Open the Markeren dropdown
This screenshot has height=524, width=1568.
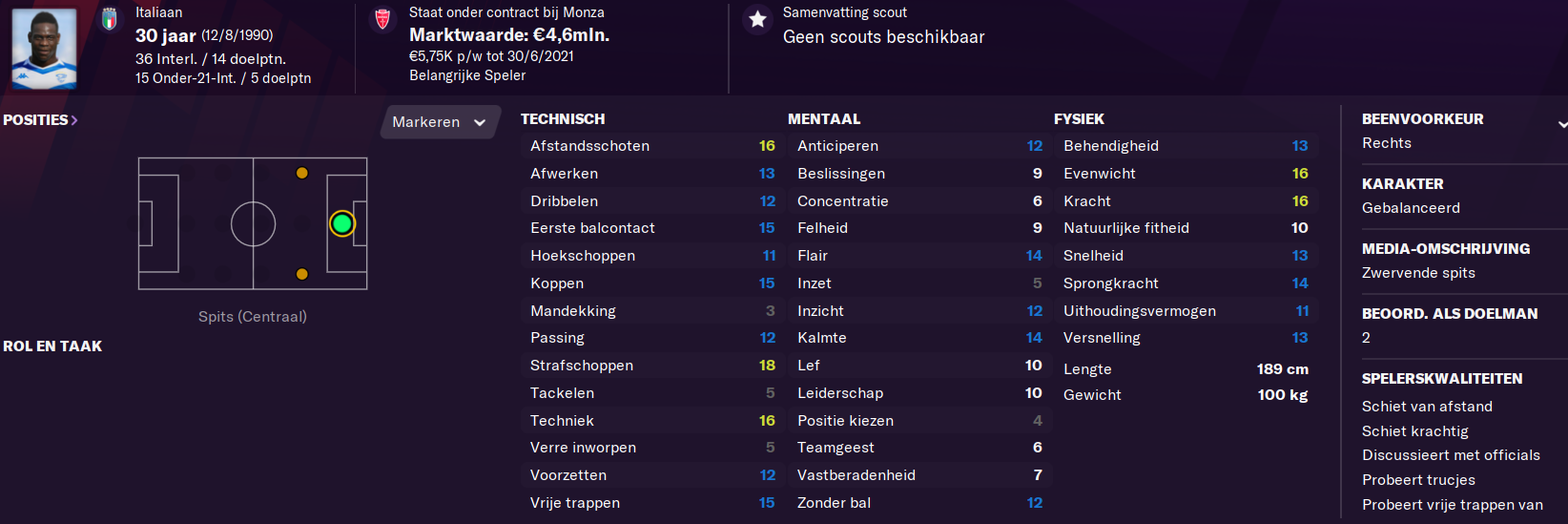coord(440,122)
